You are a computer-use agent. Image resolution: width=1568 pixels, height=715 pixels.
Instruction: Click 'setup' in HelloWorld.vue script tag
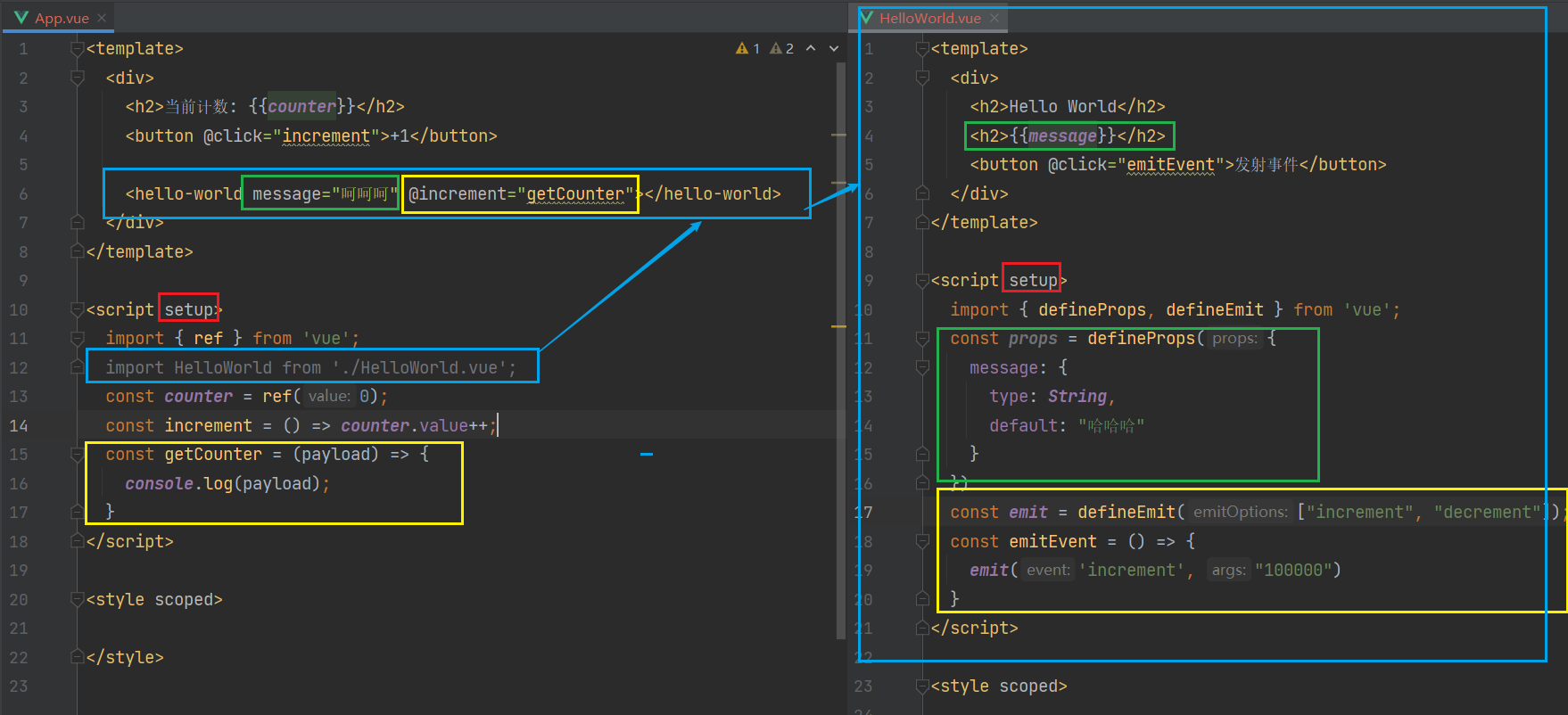(x=1033, y=281)
